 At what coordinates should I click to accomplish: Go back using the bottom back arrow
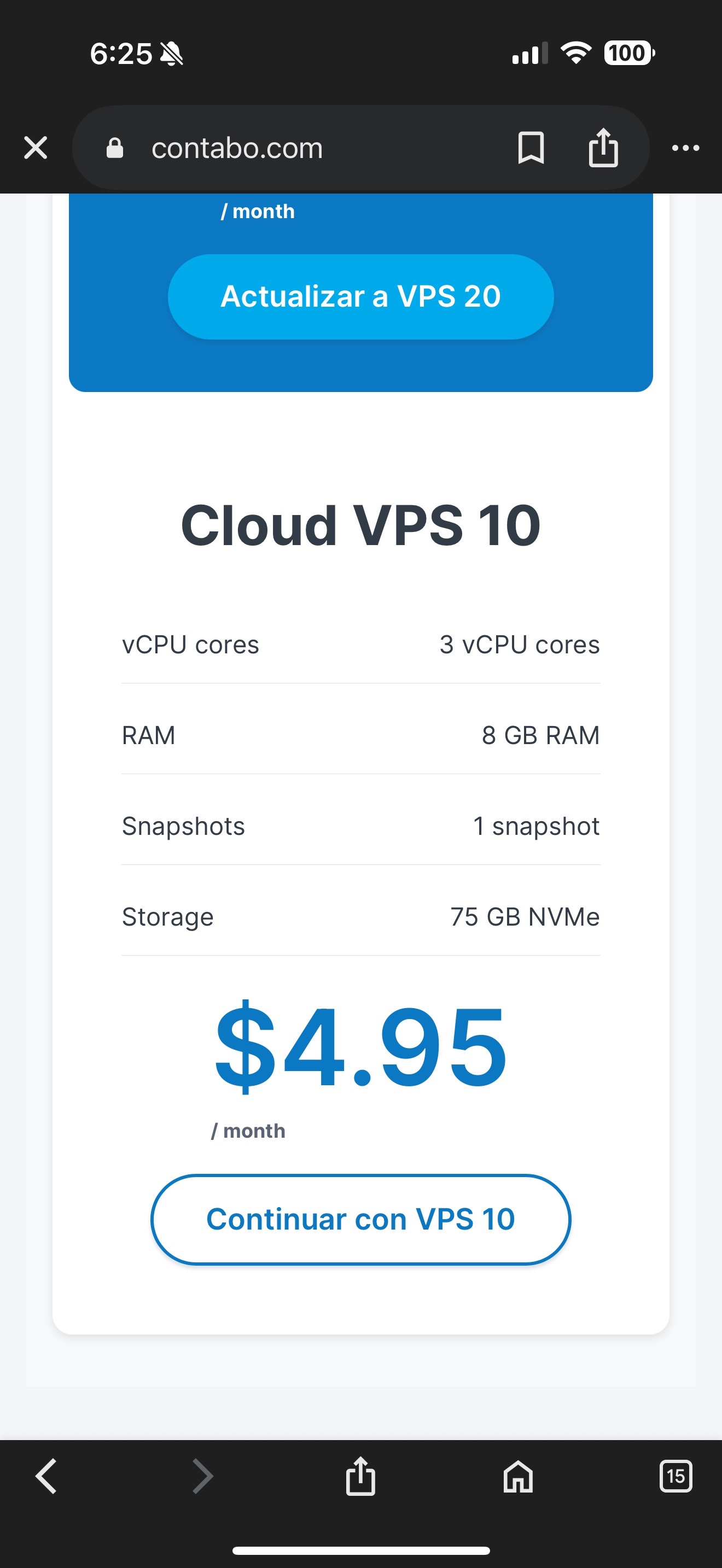pos(46,1476)
